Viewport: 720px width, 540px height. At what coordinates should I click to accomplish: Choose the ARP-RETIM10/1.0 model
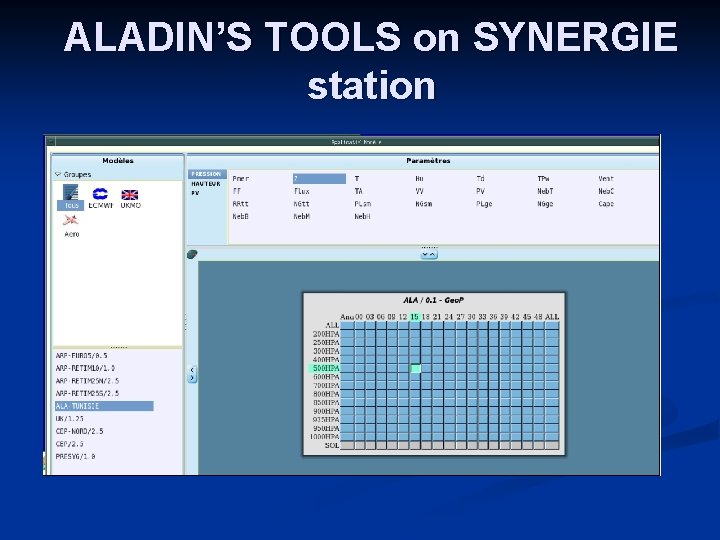(x=85, y=368)
